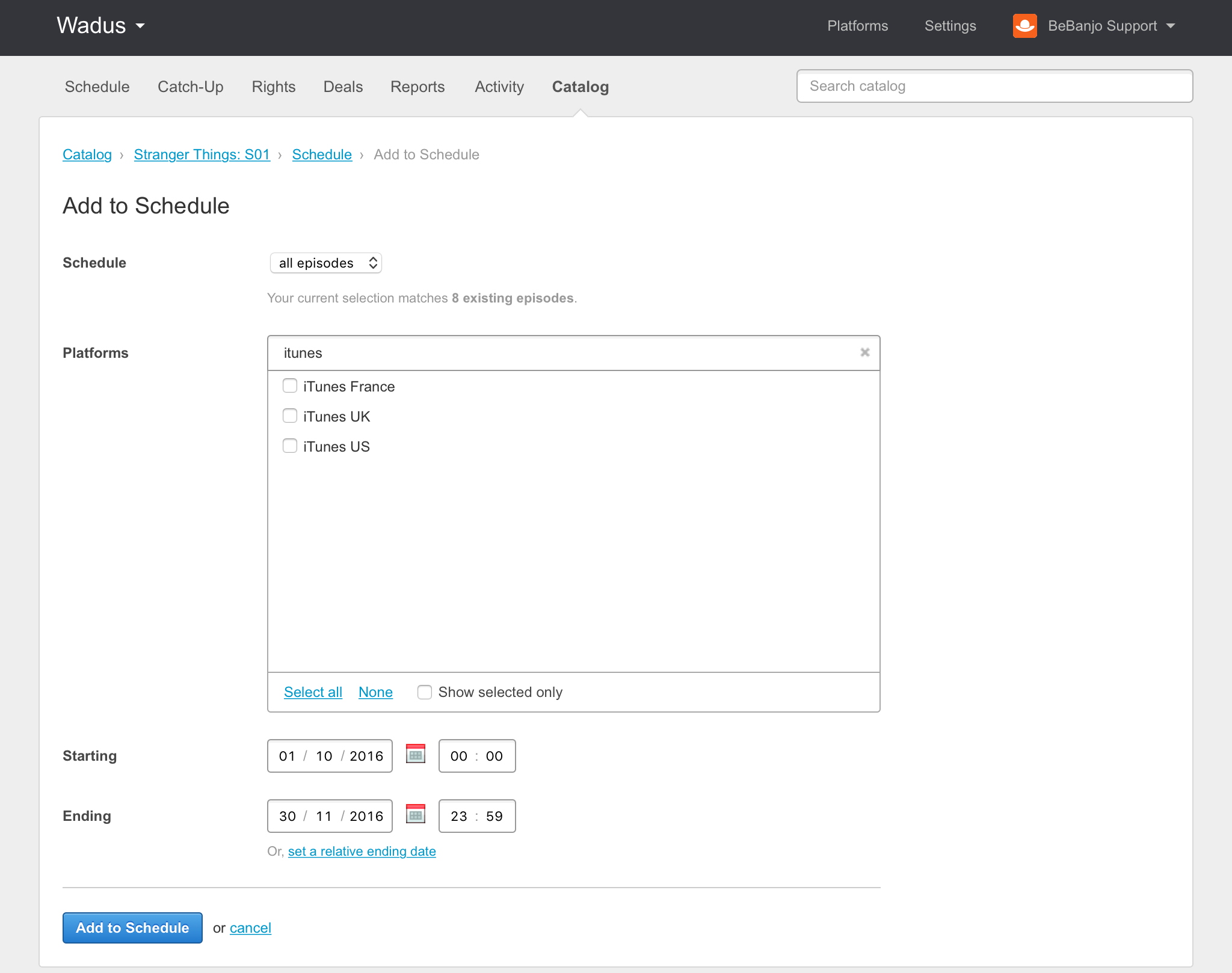The width and height of the screenshot is (1232, 973).
Task: Open Stranger Things: S01 breadcrumb link
Action: point(202,155)
